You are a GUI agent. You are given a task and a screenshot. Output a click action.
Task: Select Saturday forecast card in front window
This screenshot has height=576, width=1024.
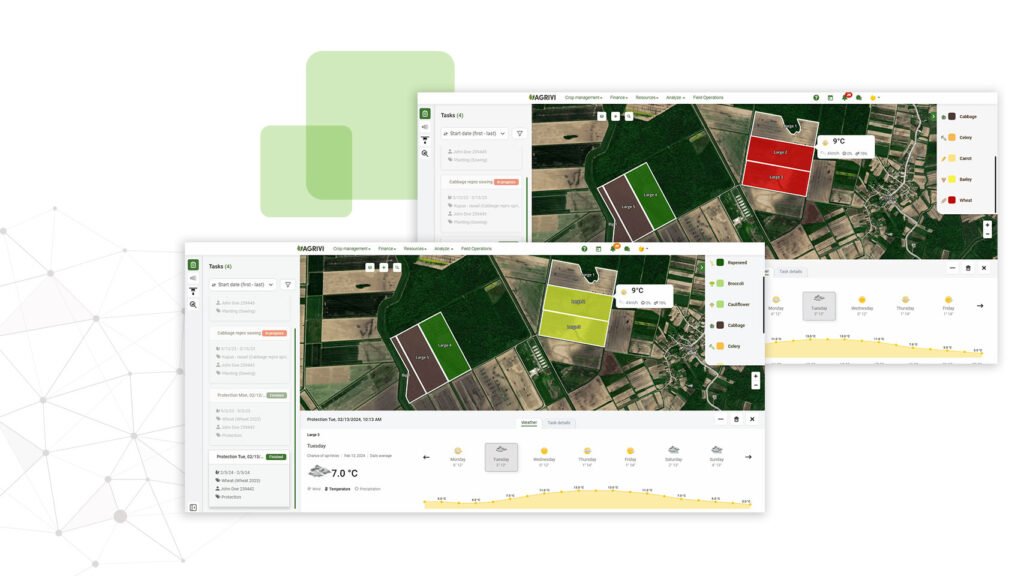coord(673,456)
